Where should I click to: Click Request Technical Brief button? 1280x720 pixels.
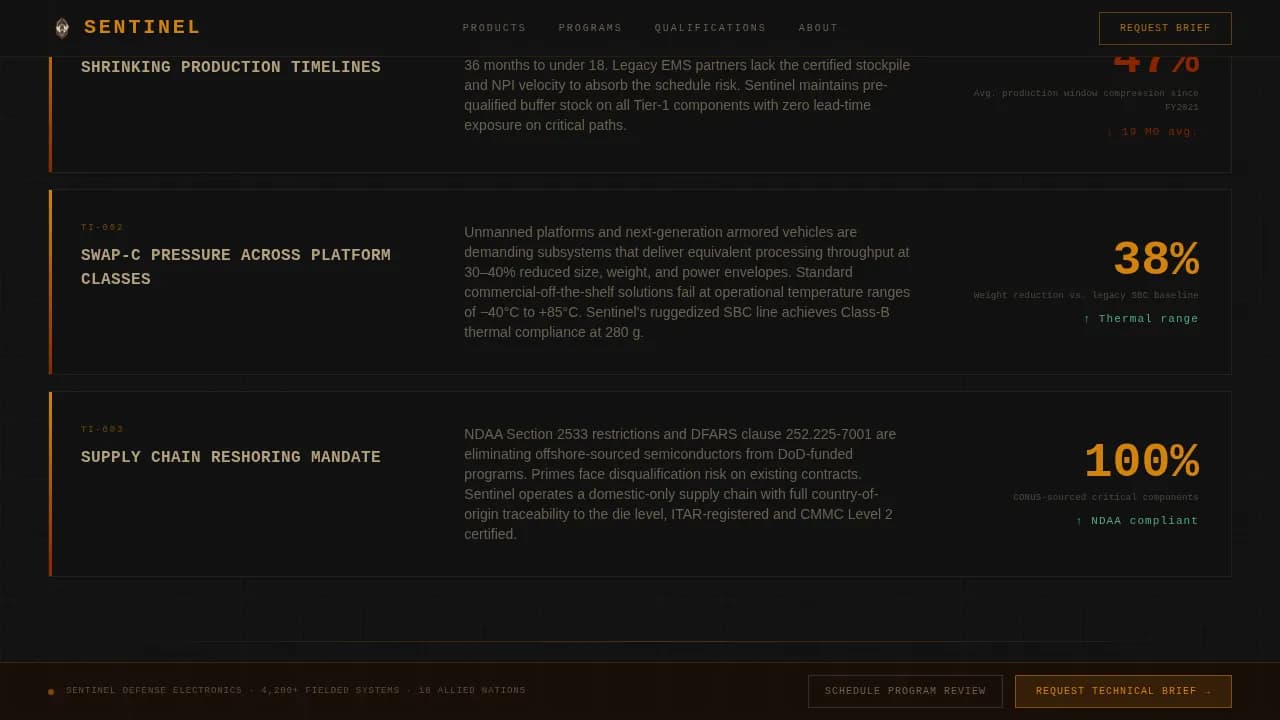1123,691
